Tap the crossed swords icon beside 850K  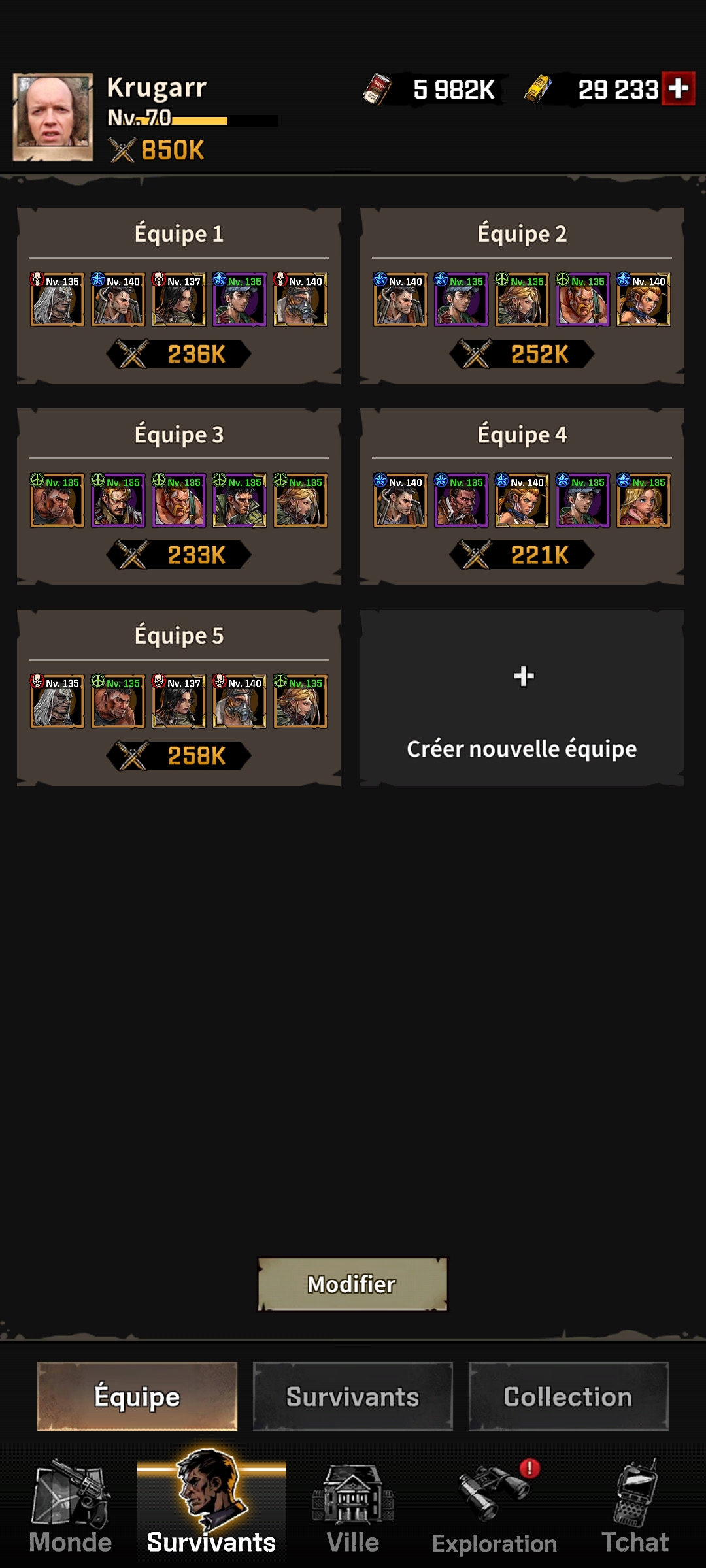[x=122, y=150]
